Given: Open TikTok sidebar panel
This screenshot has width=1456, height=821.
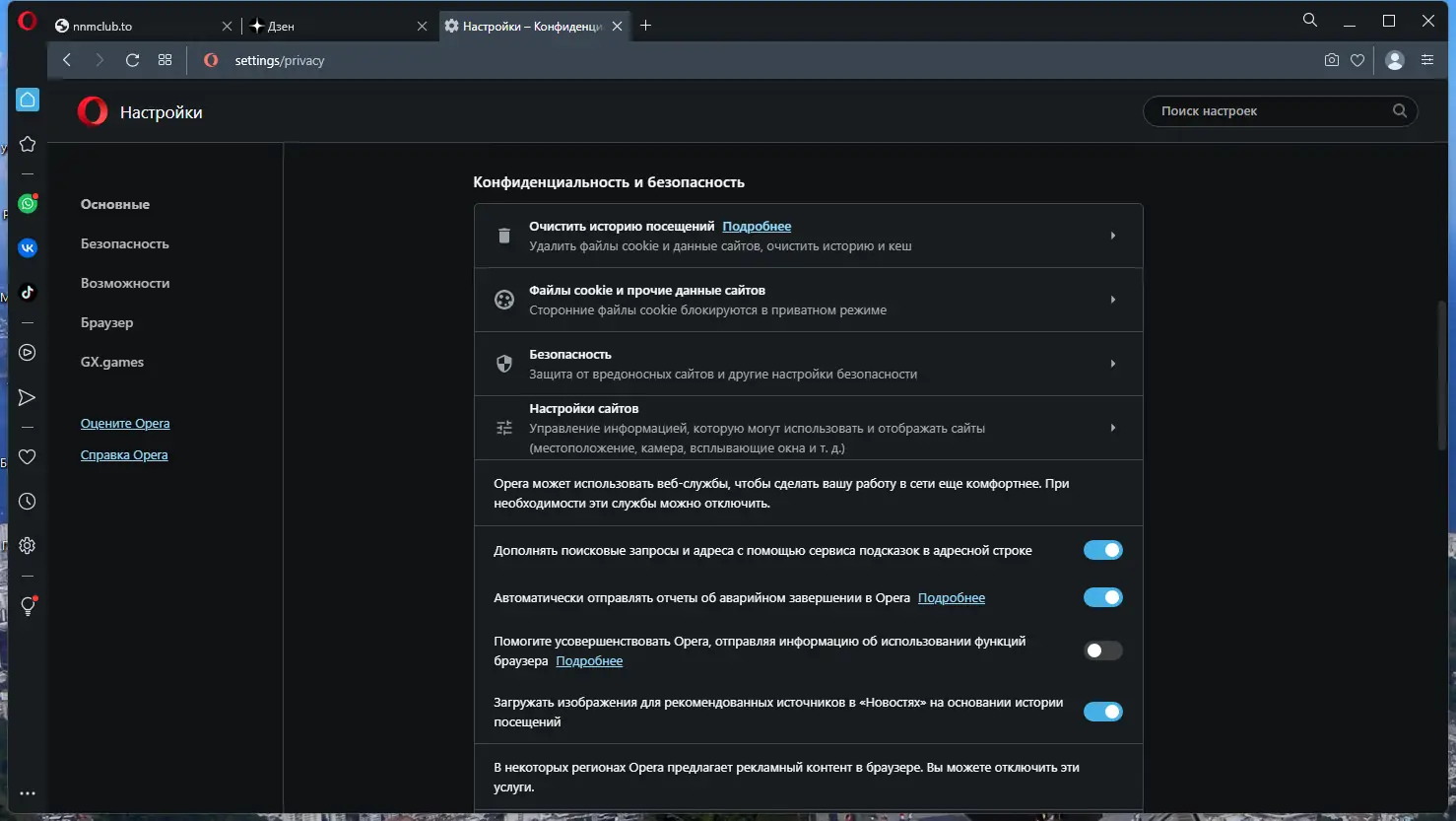Looking at the screenshot, I should pyautogui.click(x=28, y=292).
